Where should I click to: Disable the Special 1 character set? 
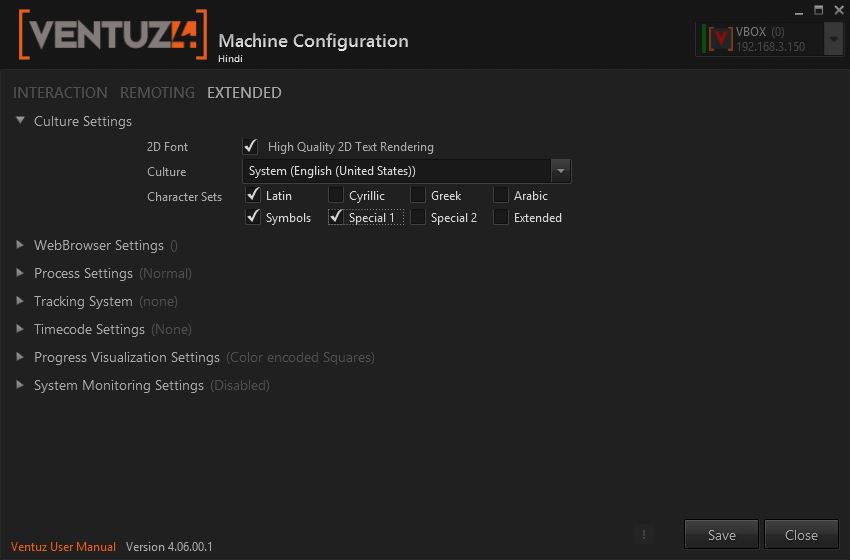pyautogui.click(x=336, y=217)
